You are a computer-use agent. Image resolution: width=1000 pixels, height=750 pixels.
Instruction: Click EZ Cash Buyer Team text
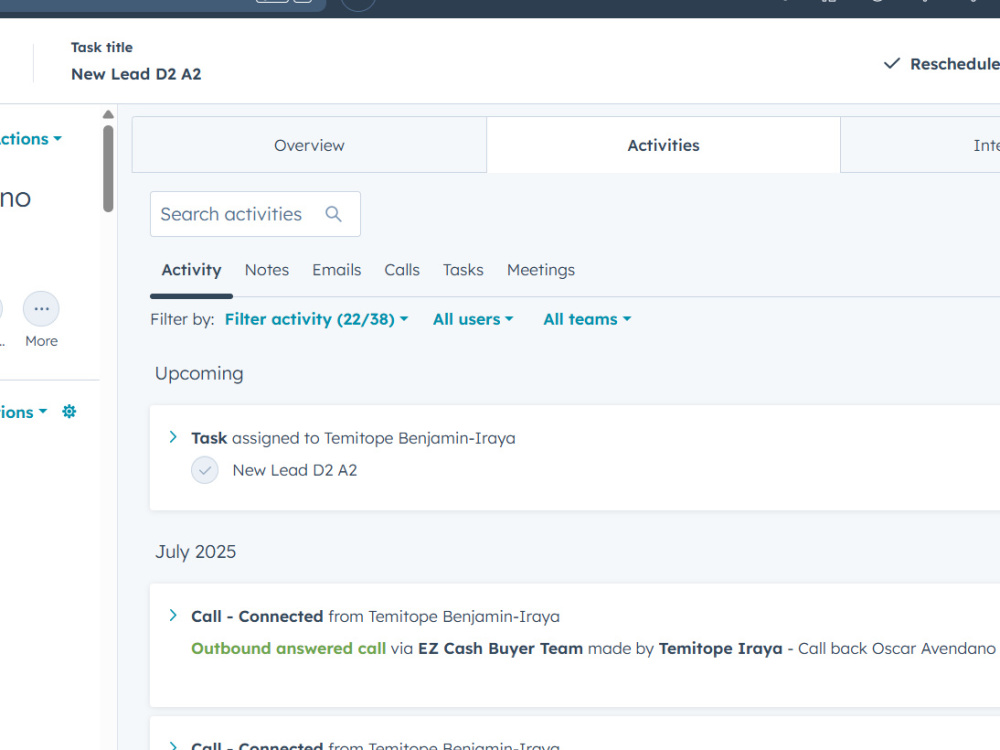pos(501,649)
